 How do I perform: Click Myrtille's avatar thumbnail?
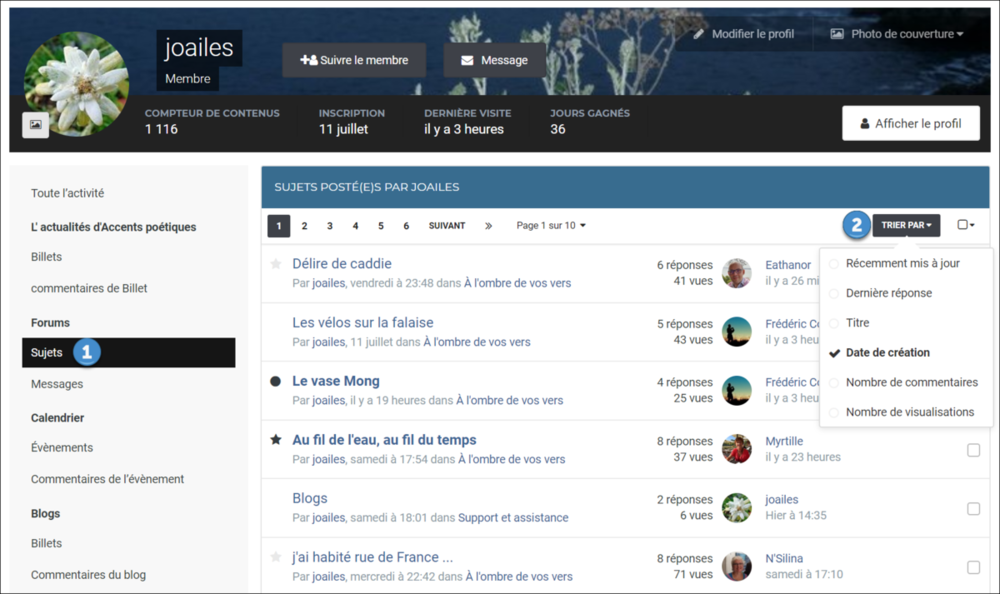pos(737,449)
